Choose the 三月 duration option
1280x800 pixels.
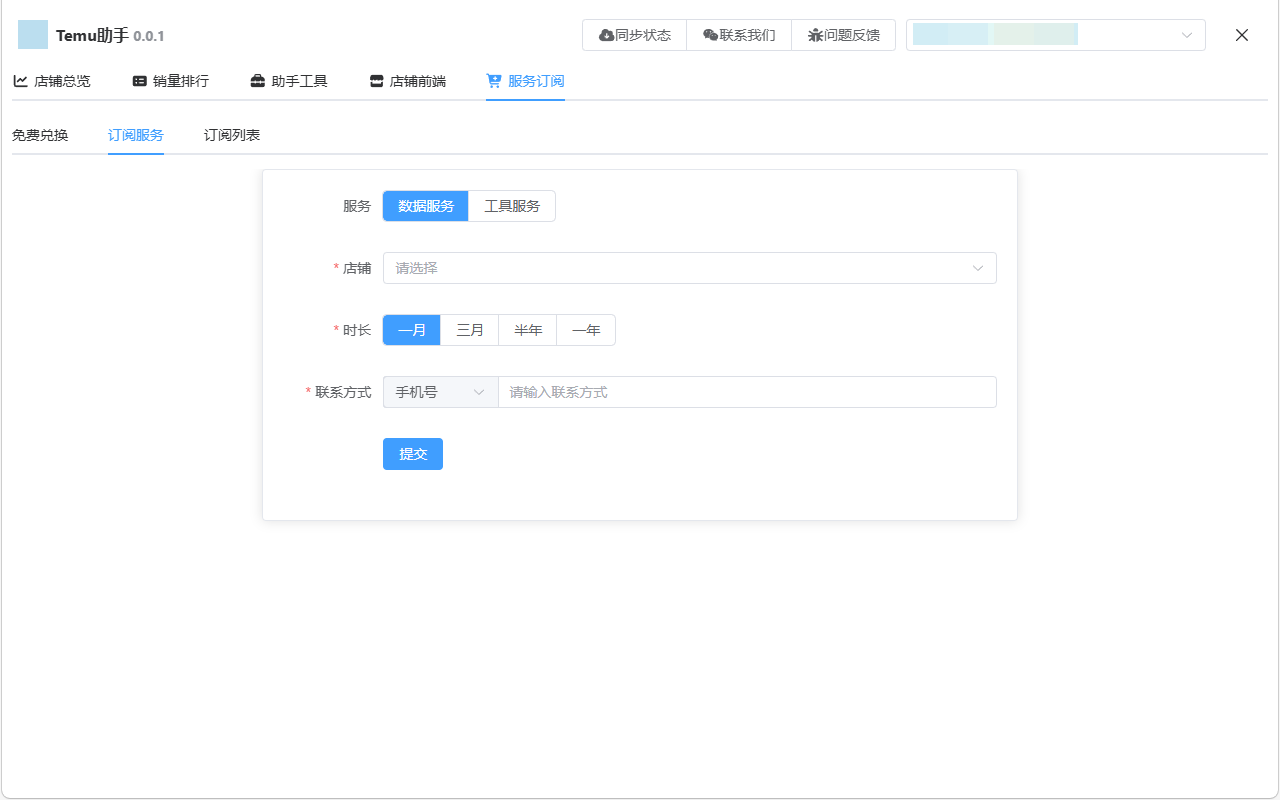point(470,330)
